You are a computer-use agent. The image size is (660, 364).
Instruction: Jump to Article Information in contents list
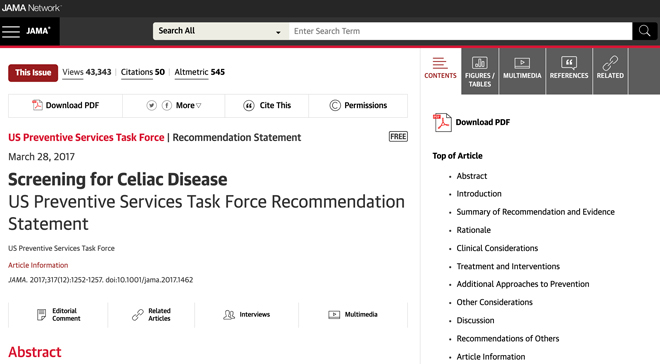(491, 357)
